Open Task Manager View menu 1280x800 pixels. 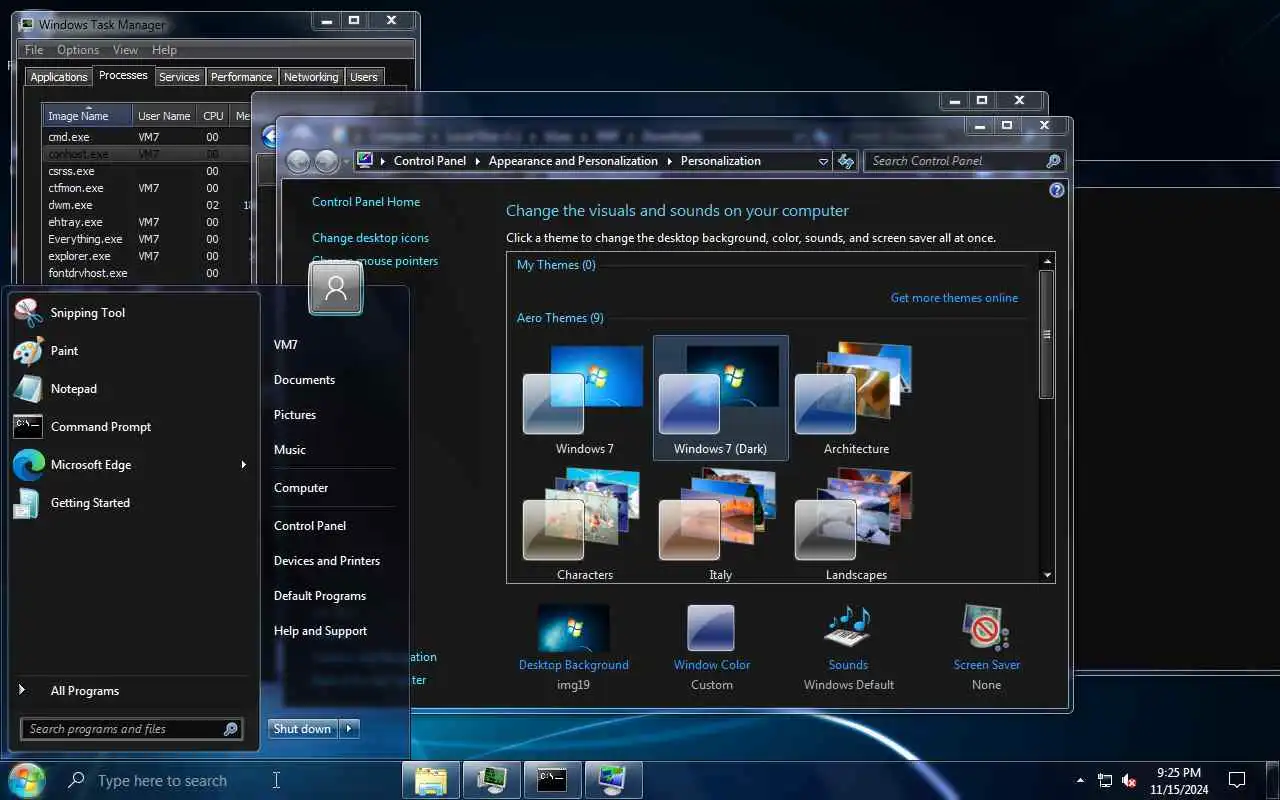(125, 50)
